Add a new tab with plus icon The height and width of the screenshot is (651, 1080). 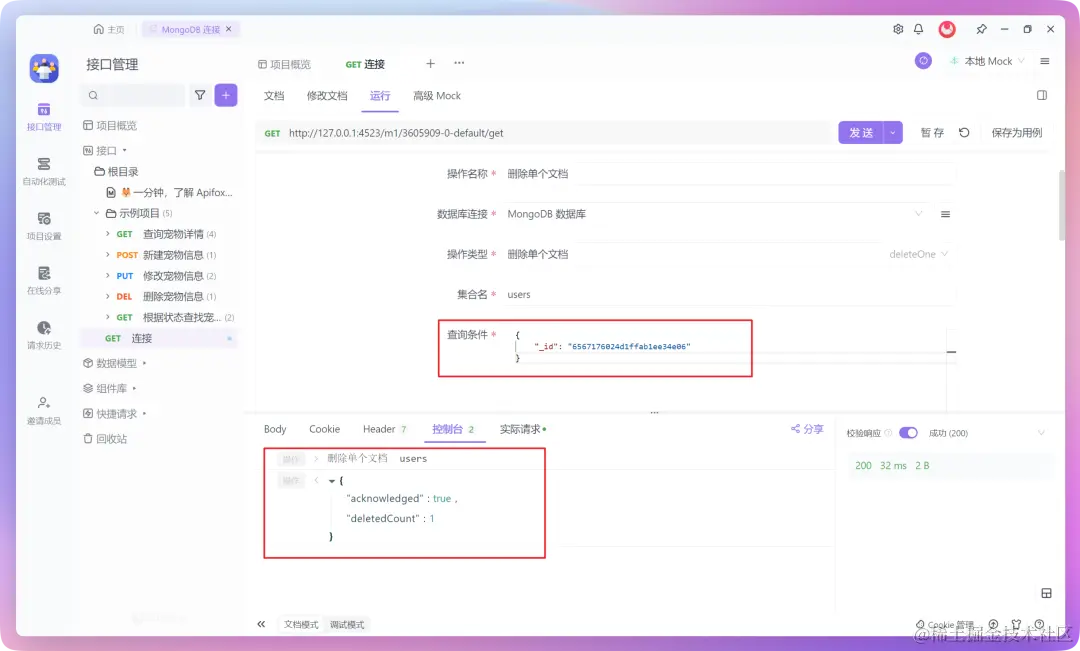tap(430, 63)
